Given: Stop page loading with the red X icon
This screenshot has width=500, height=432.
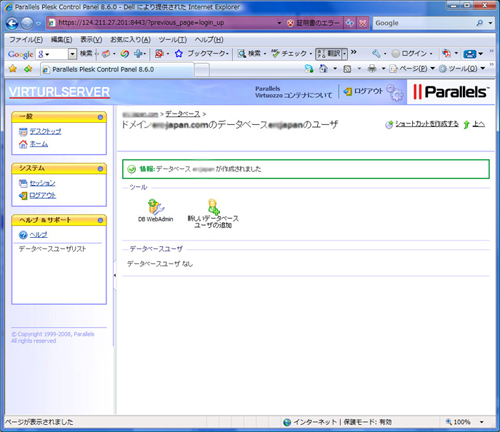Looking at the screenshot, I should pyautogui.click(x=363, y=23).
